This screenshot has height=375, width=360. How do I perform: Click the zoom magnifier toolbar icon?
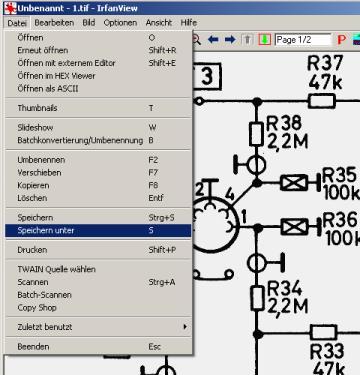[196, 40]
